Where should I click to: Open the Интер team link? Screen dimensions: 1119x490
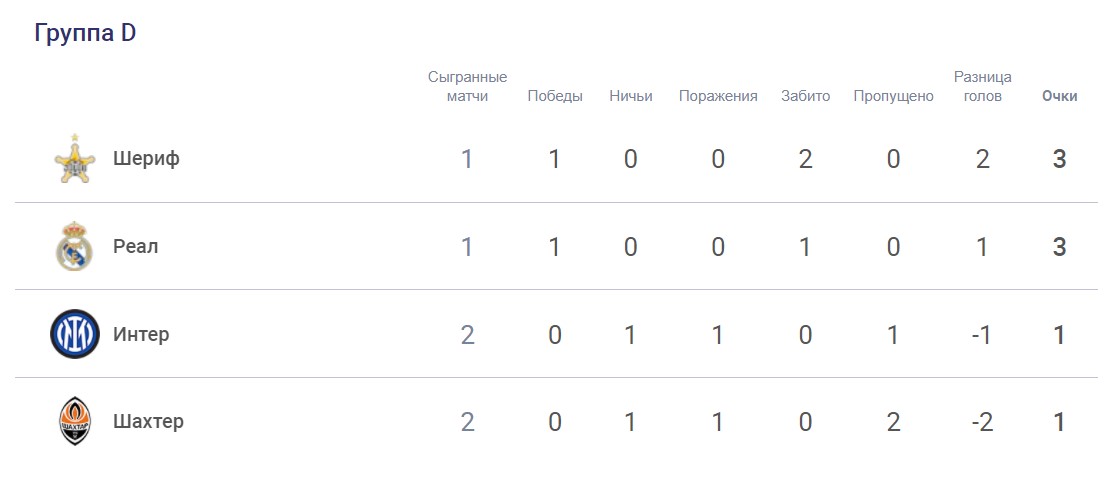pyautogui.click(x=141, y=334)
